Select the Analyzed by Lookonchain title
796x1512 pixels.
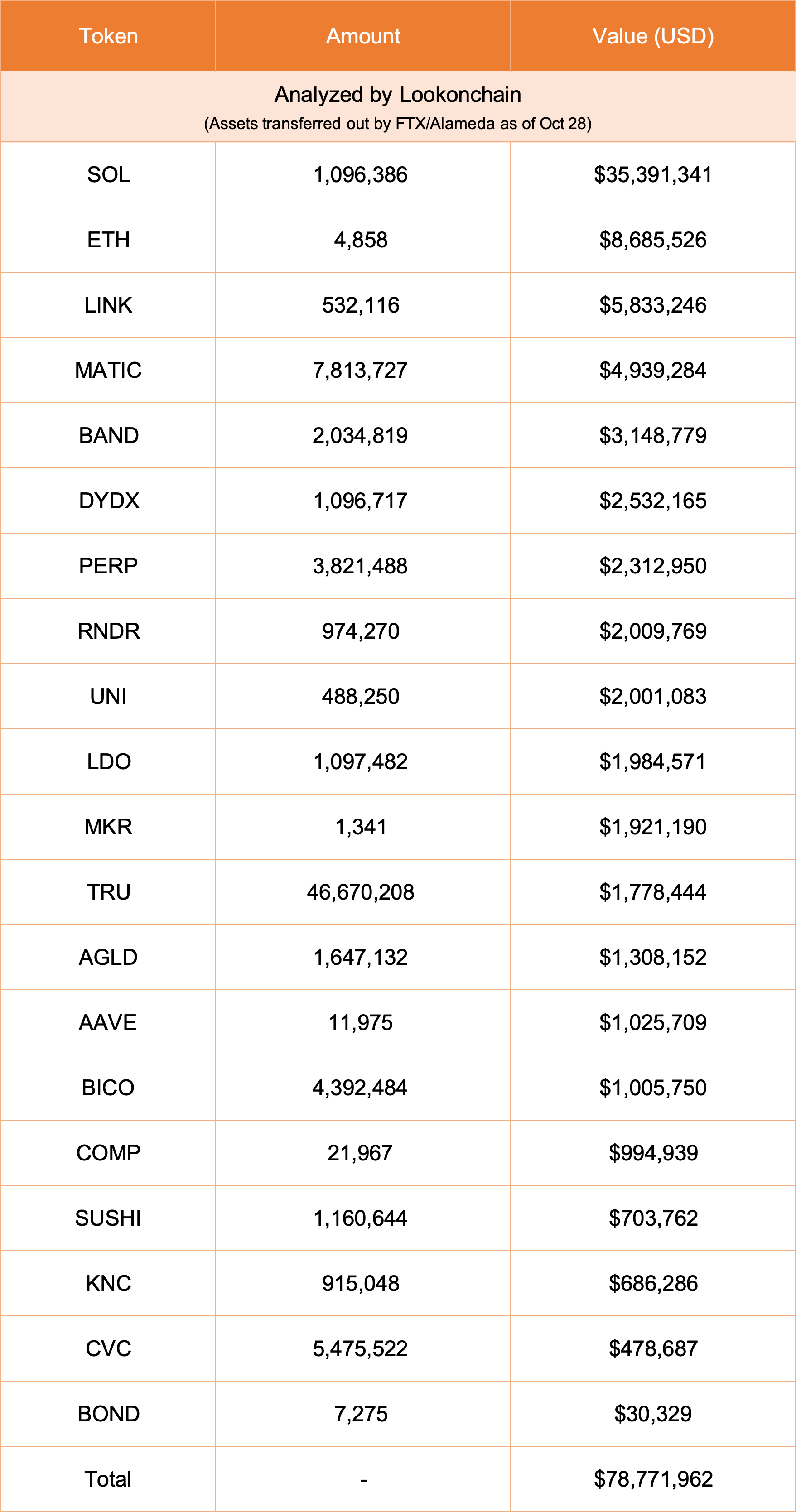point(397,95)
